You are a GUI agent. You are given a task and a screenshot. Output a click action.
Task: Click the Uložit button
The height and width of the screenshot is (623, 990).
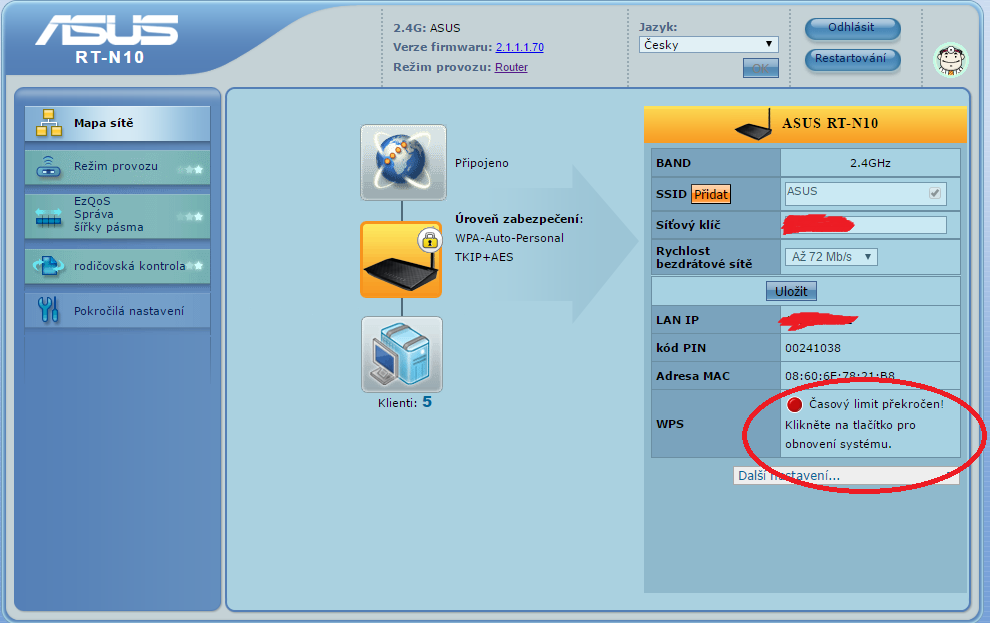pos(792,291)
